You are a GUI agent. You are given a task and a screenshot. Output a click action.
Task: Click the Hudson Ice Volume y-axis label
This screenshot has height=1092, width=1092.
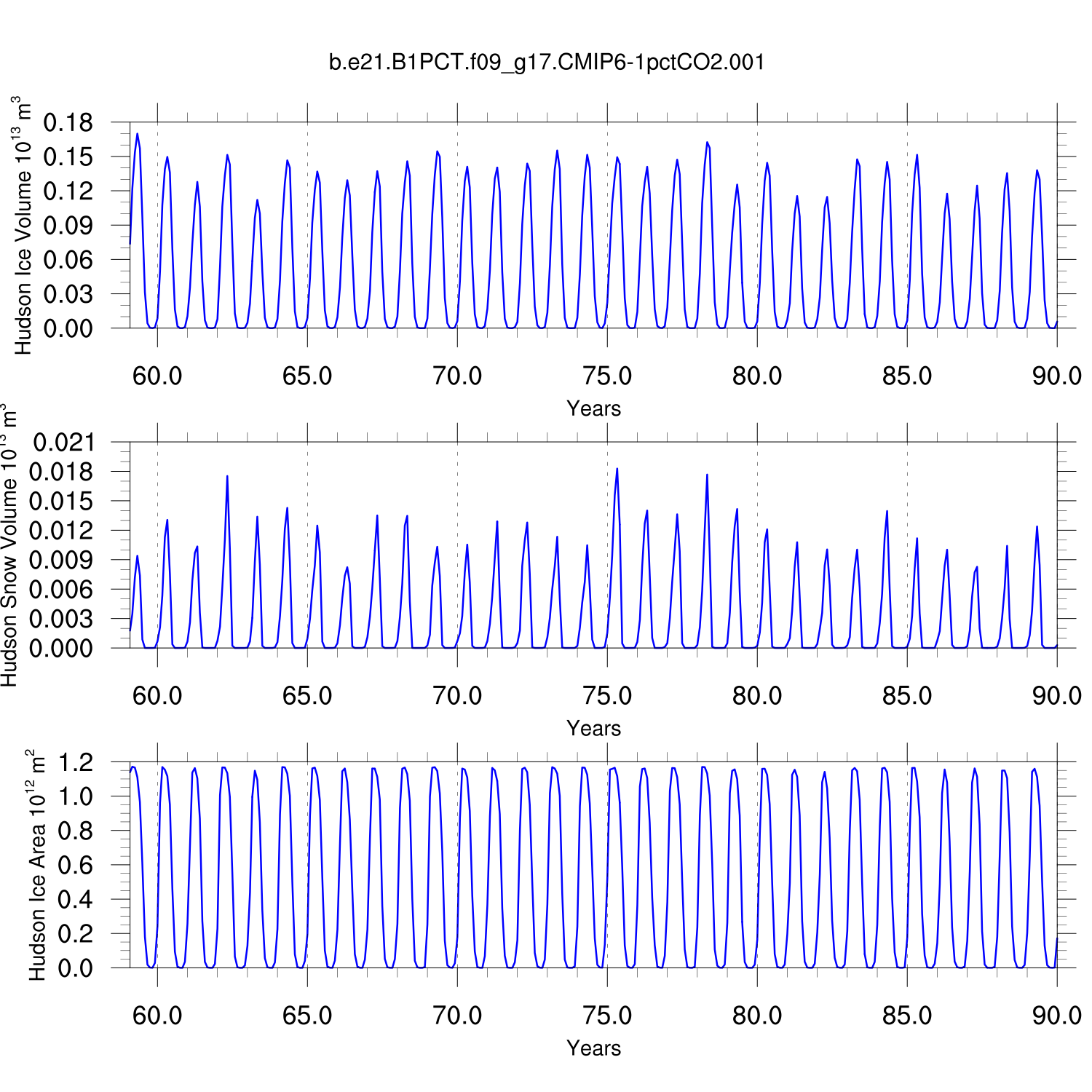click(x=23, y=226)
